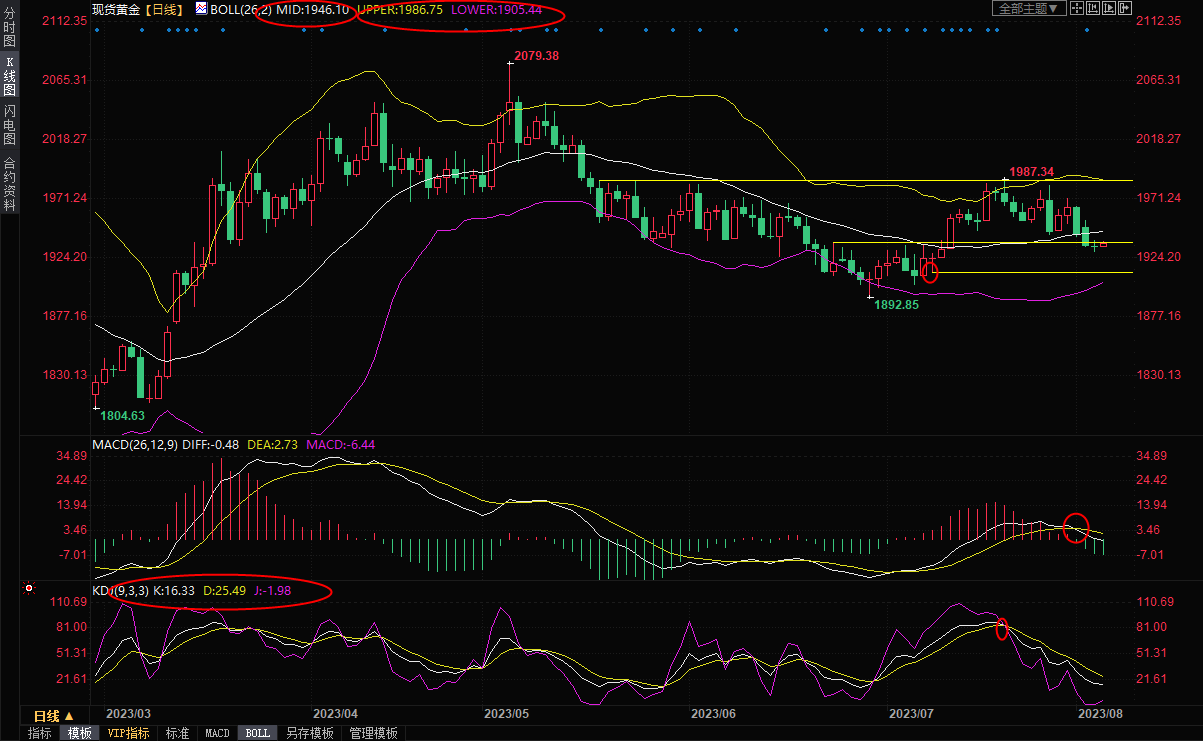This screenshot has height=741, width=1203.
Task: Expand the 日线 period selector
Action: [x=53, y=716]
